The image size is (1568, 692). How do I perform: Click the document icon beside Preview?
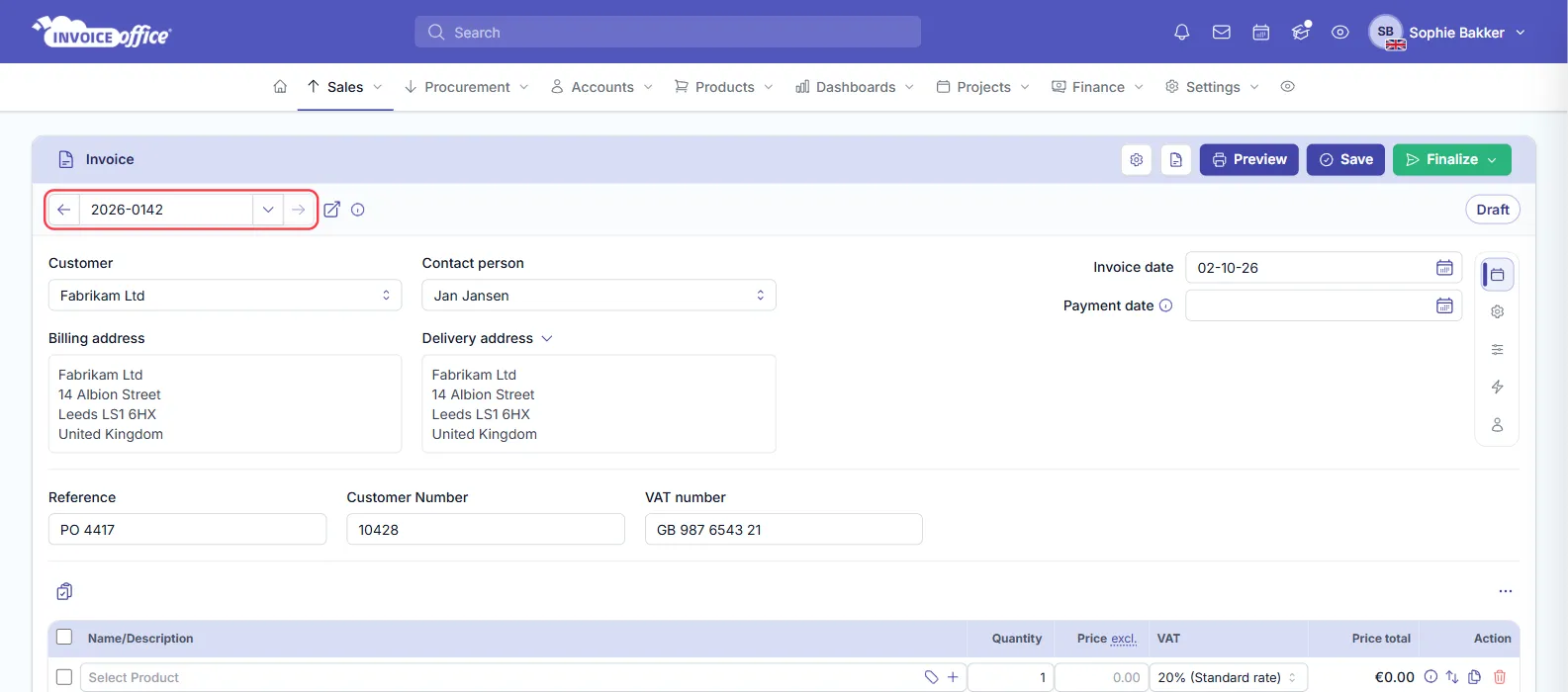point(1176,160)
